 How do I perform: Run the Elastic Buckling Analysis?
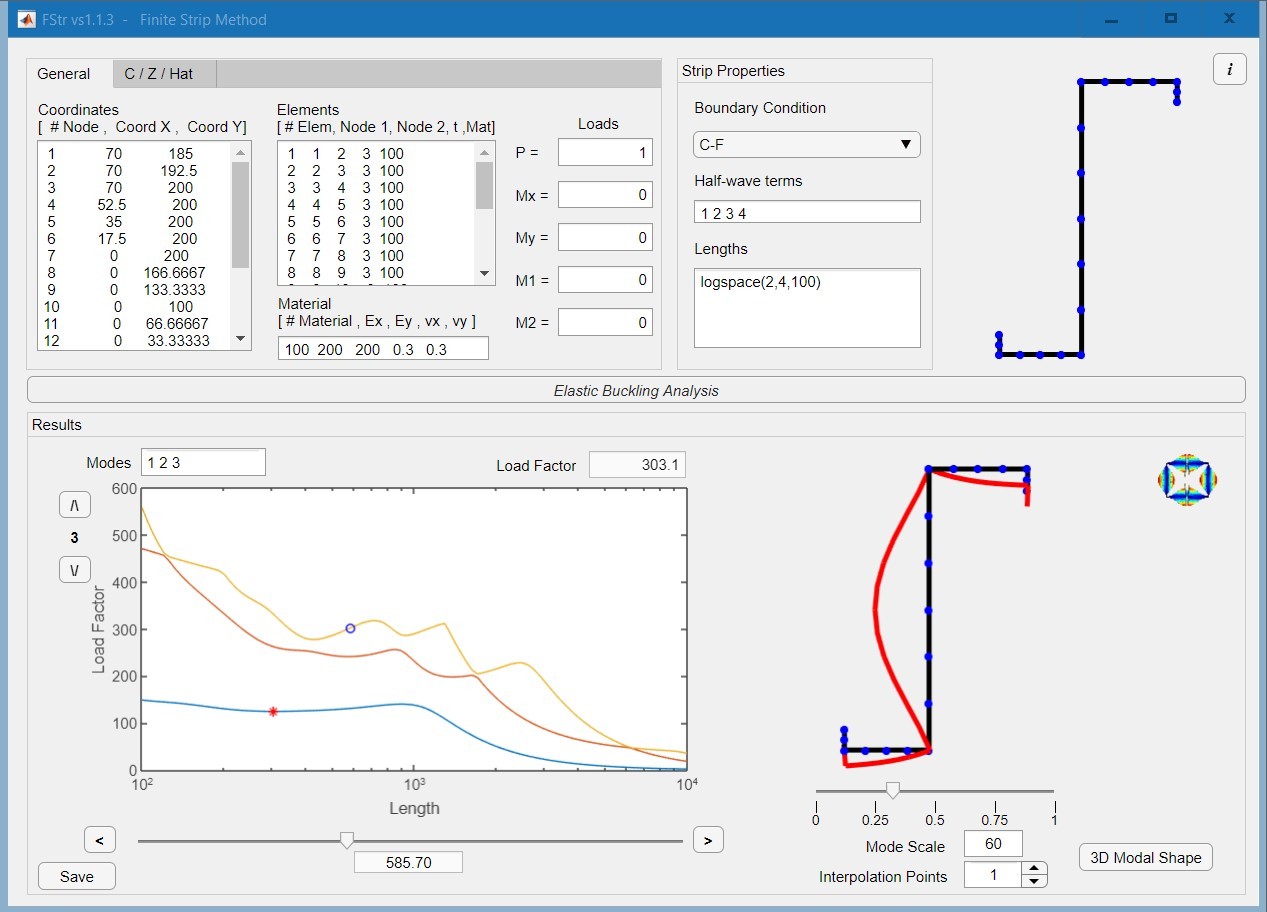click(636, 390)
